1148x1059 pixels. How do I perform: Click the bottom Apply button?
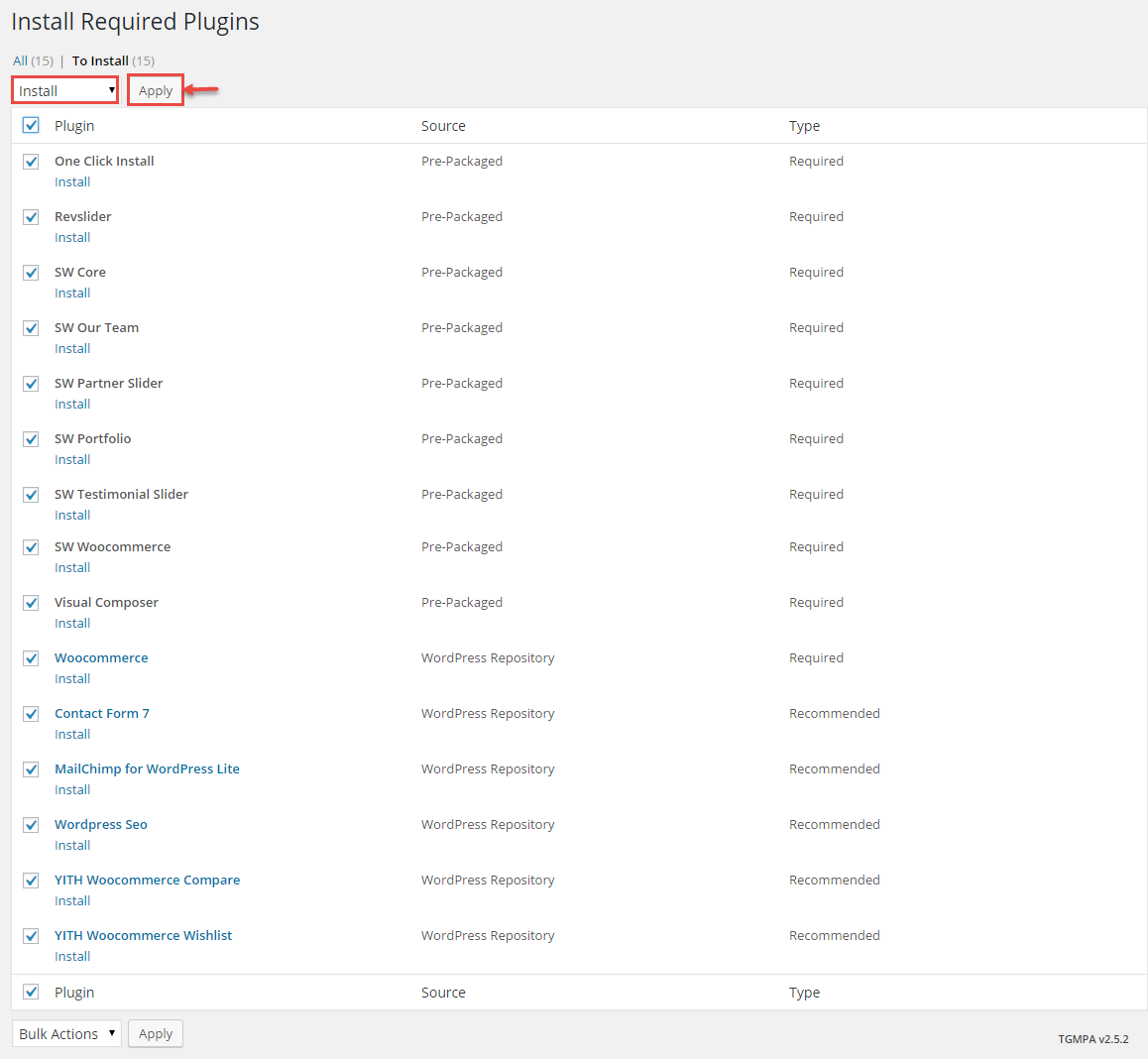156,1034
